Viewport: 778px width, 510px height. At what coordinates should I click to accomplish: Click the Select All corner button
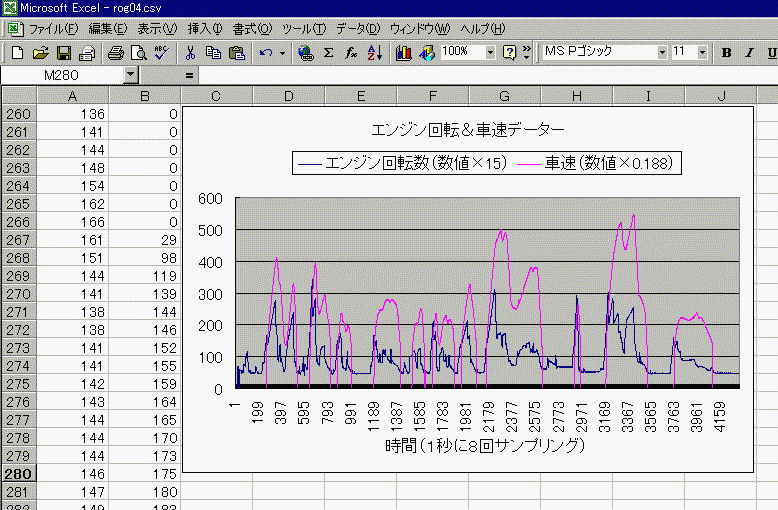[x=19, y=96]
